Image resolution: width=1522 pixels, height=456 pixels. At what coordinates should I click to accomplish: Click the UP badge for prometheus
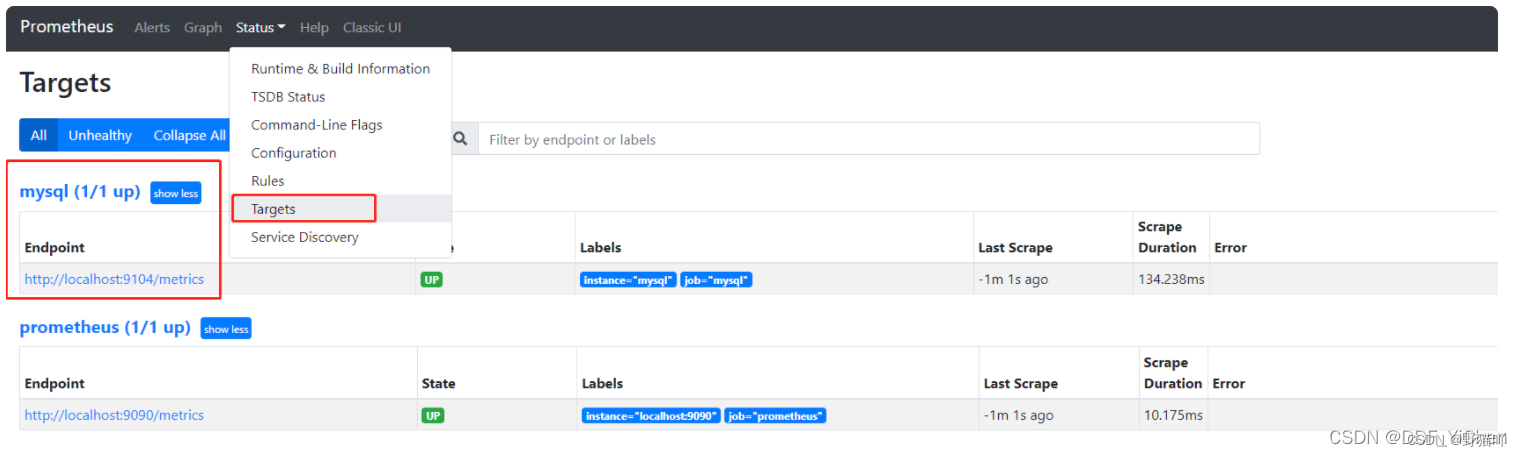(432, 415)
